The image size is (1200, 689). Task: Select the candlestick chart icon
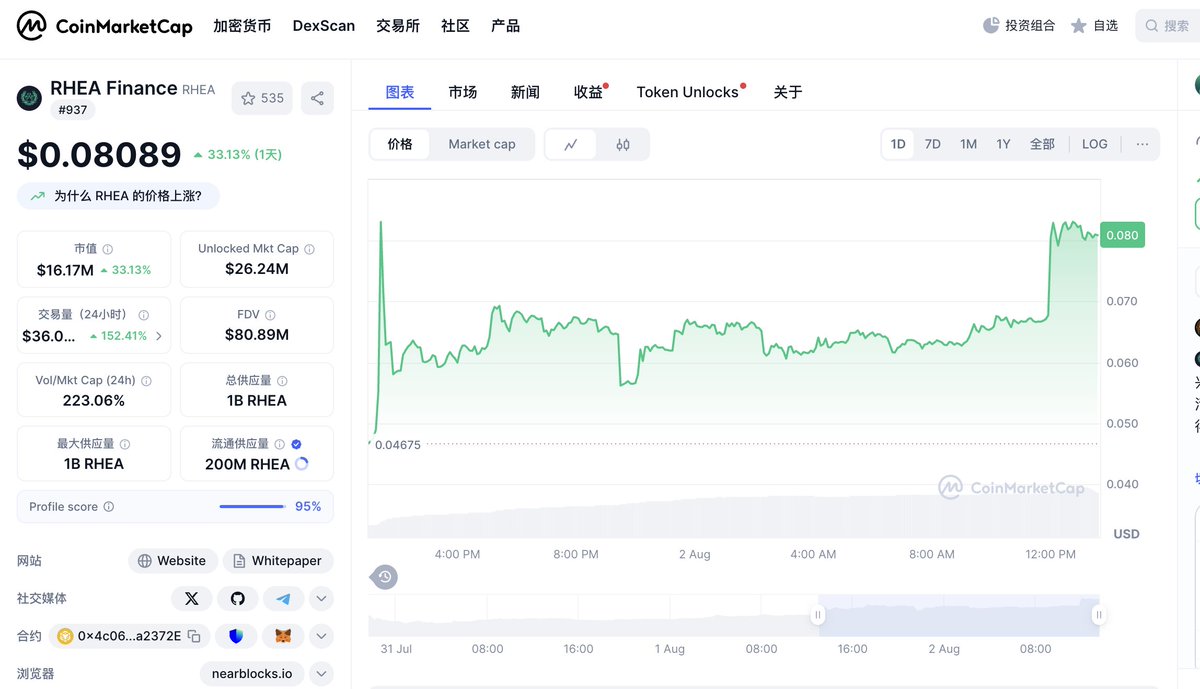[623, 144]
